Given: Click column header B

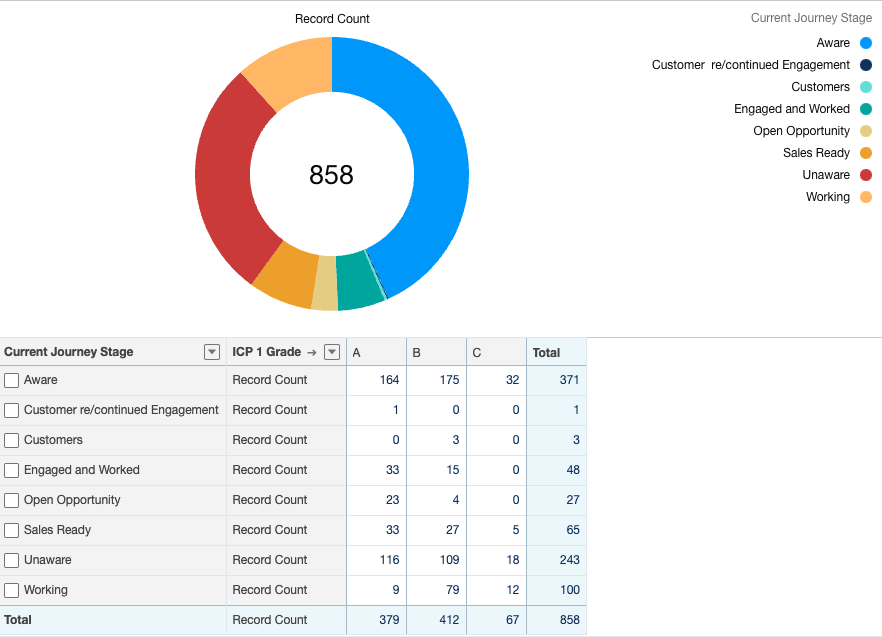Looking at the screenshot, I should pos(417,352).
